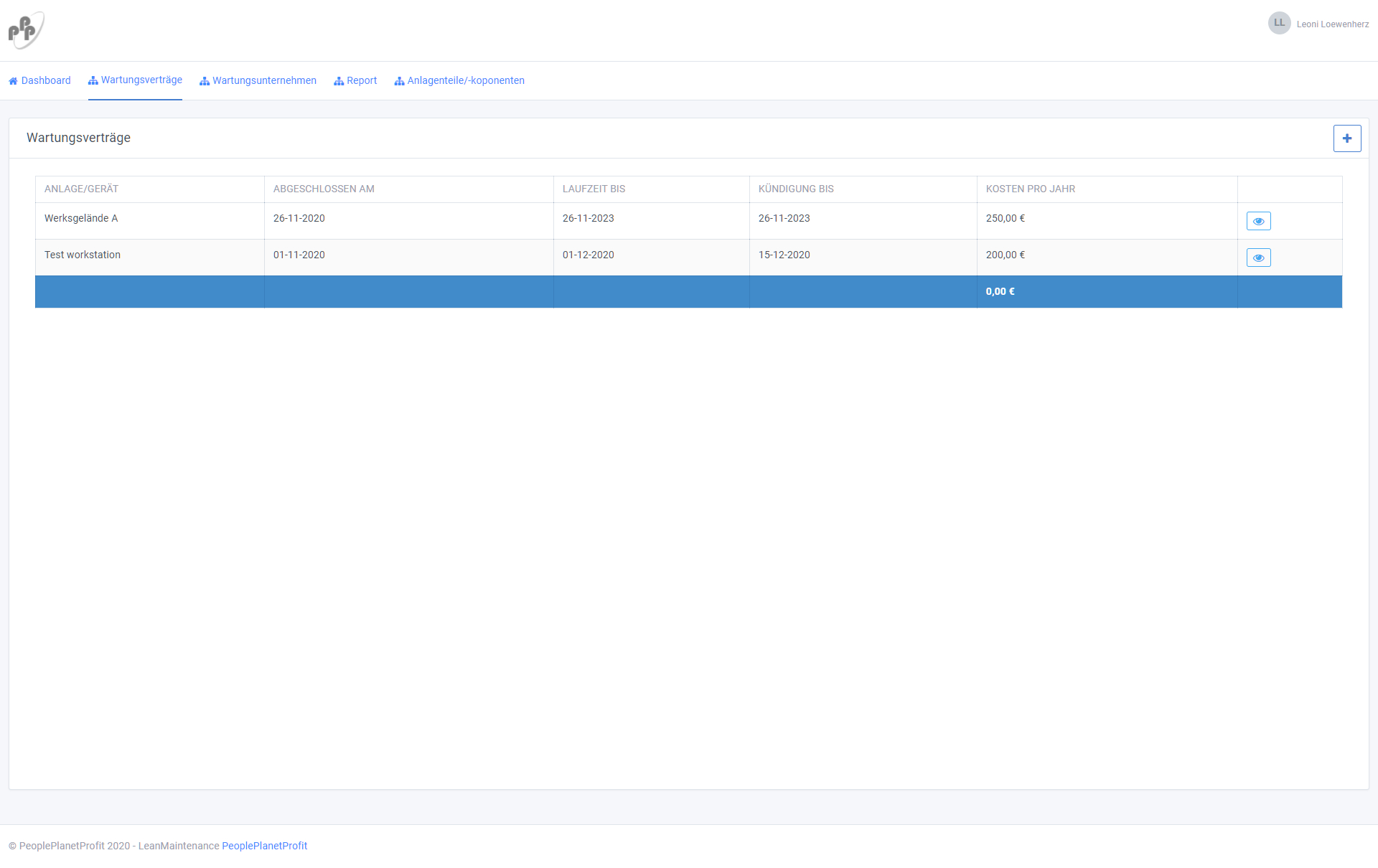
Task: Sort by the Kosten pro Jahr header
Action: (1030, 189)
